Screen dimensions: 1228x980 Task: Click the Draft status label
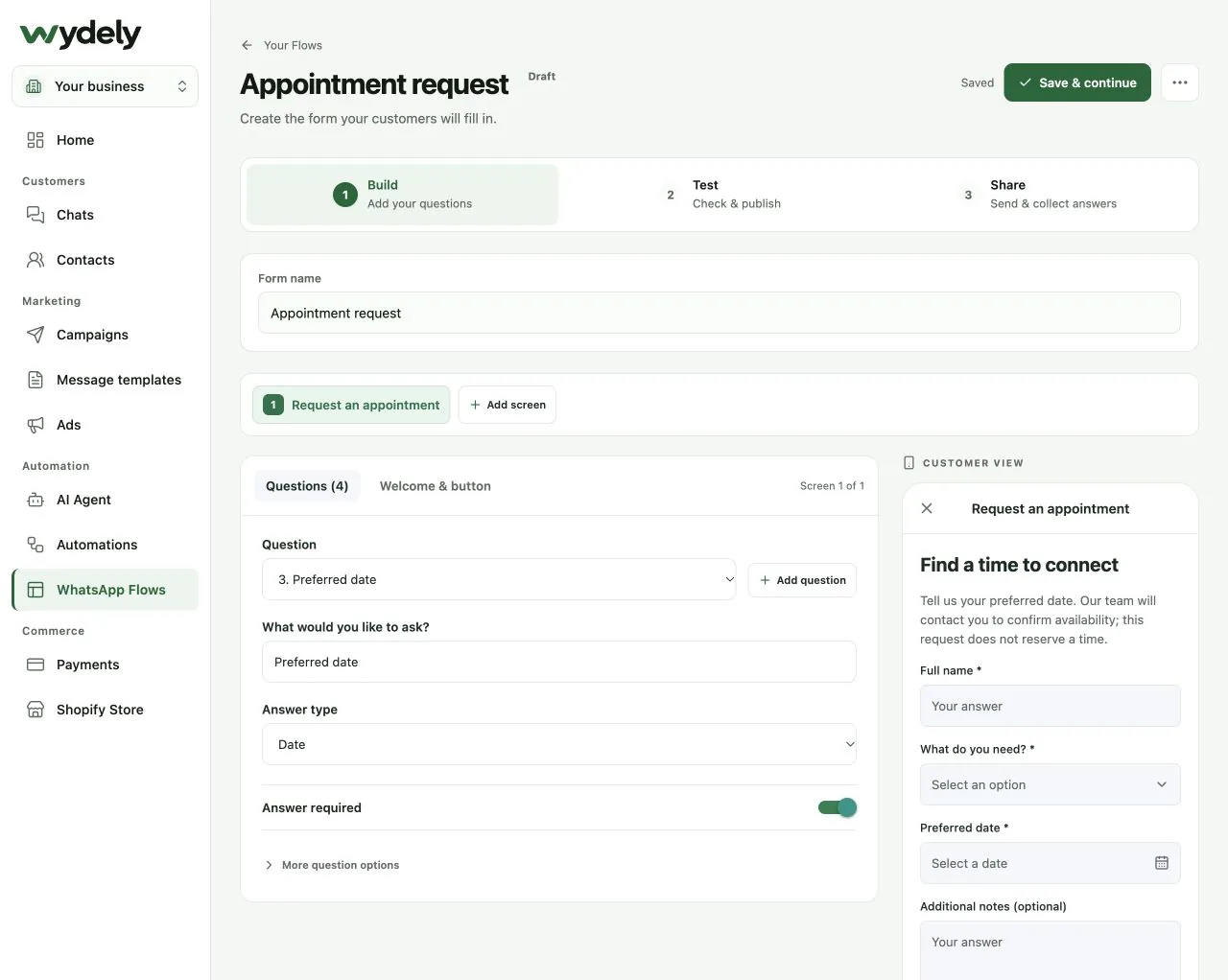point(542,77)
